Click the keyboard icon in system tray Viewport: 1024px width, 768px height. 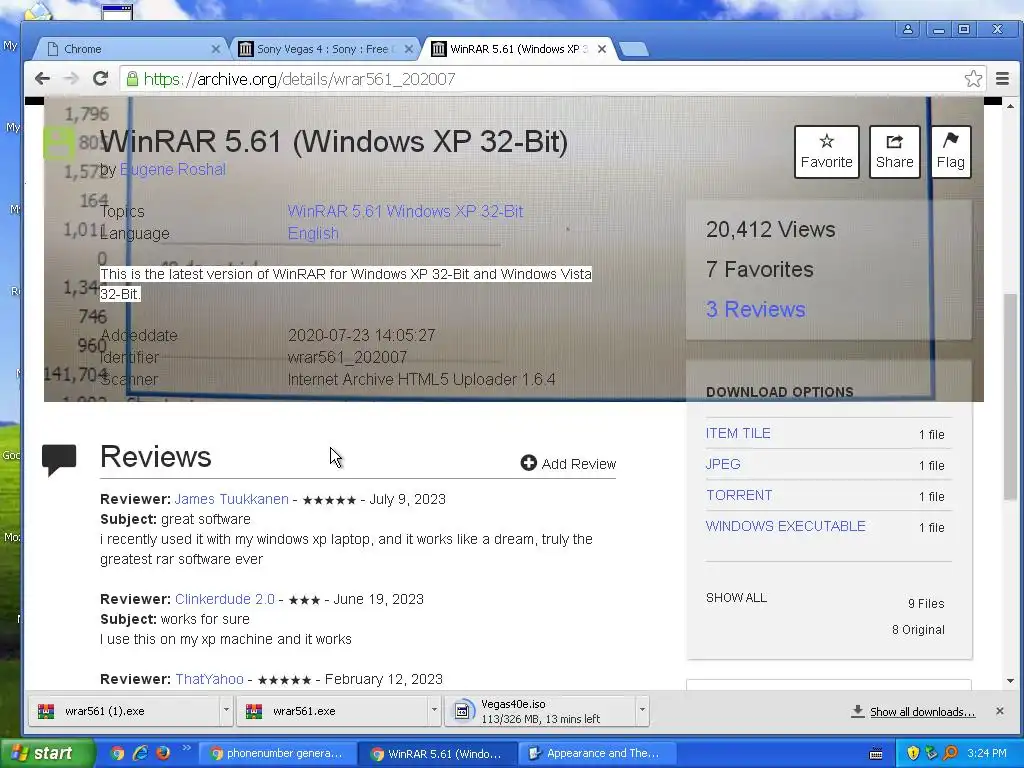876,754
